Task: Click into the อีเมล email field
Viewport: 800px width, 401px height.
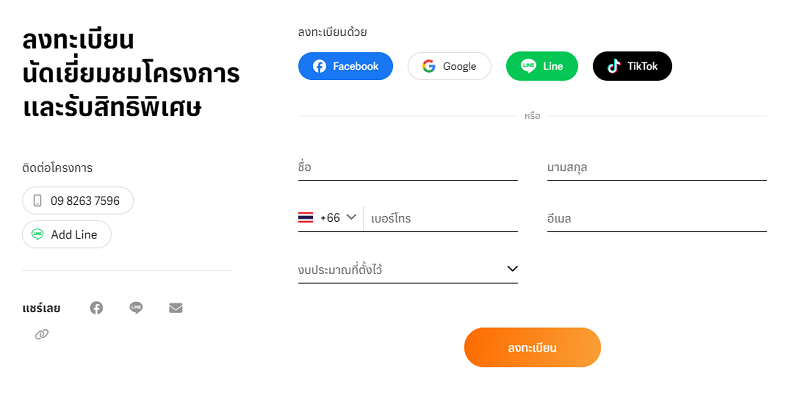Action: (x=656, y=218)
